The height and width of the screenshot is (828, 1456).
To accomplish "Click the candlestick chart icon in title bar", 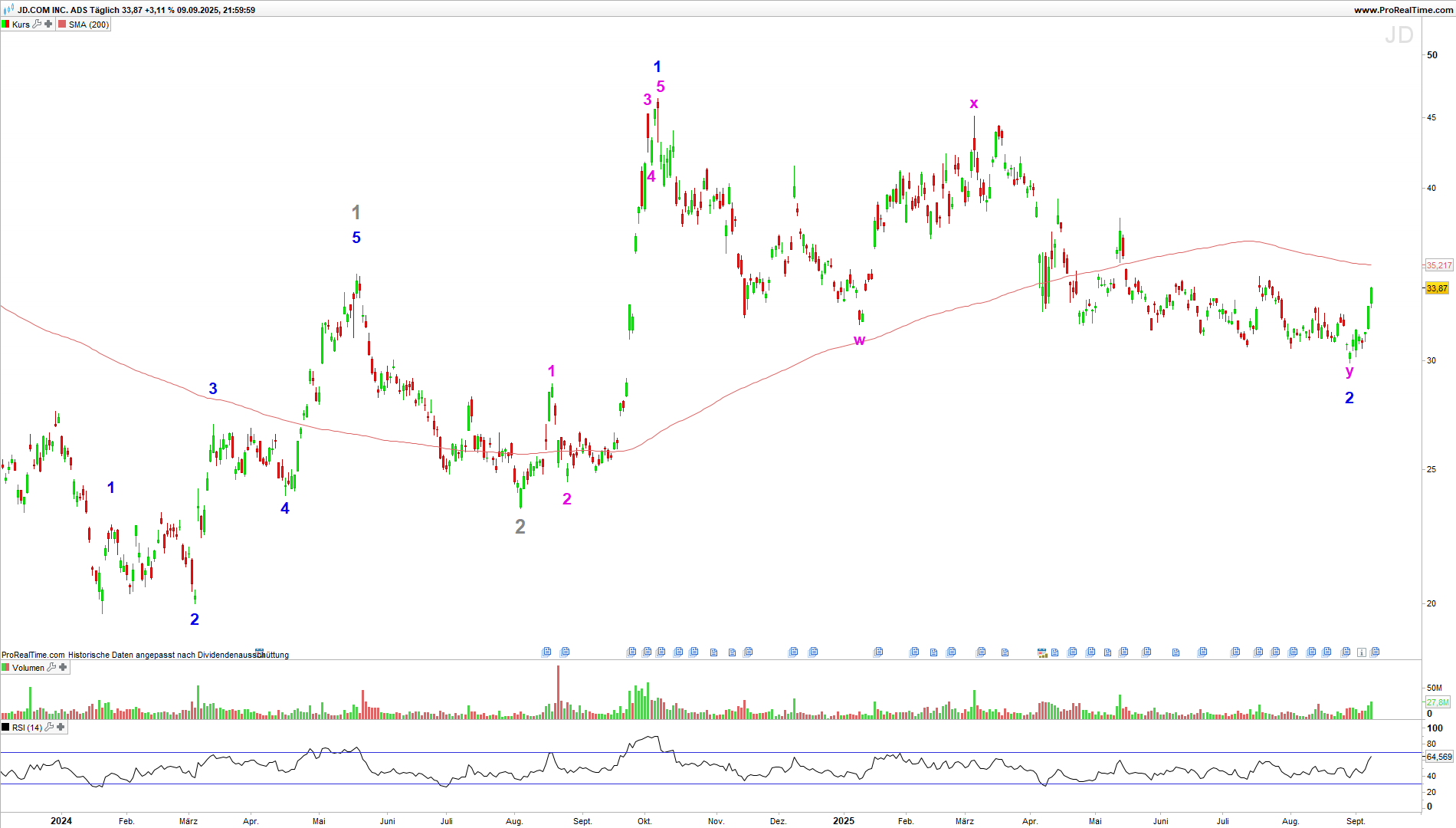I will [x=8, y=9].
